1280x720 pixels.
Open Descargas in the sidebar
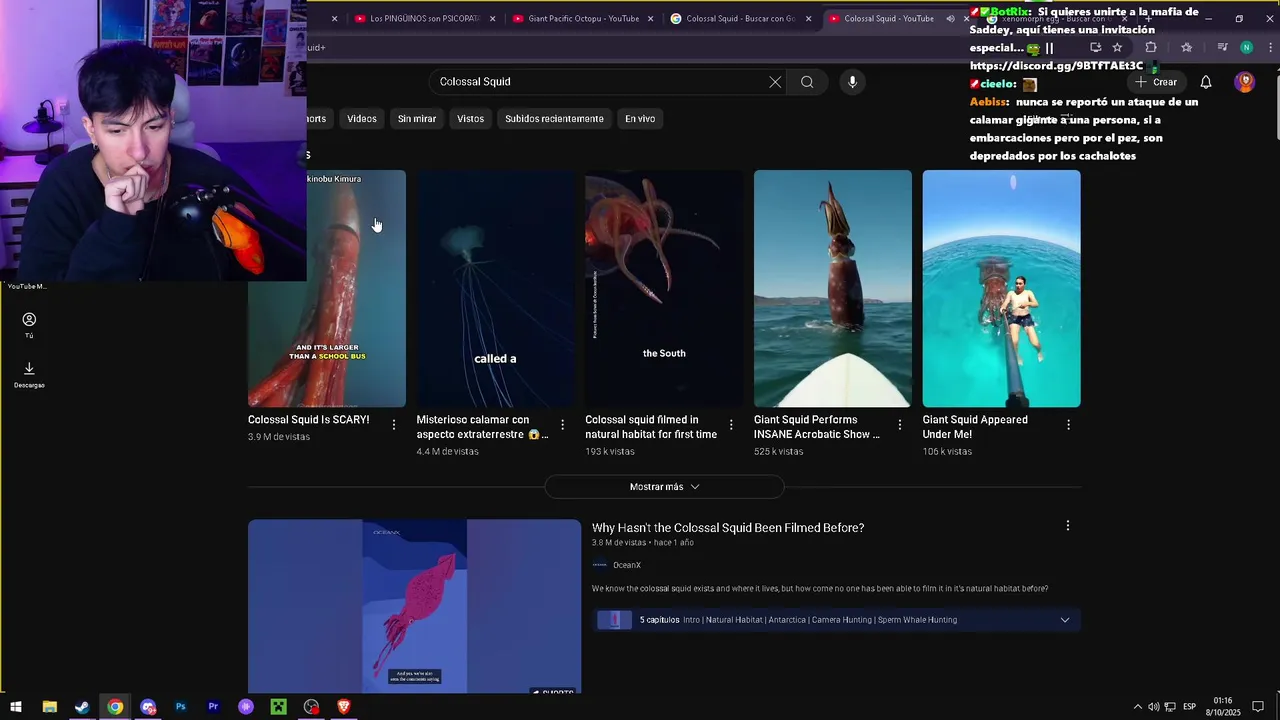click(x=29, y=375)
